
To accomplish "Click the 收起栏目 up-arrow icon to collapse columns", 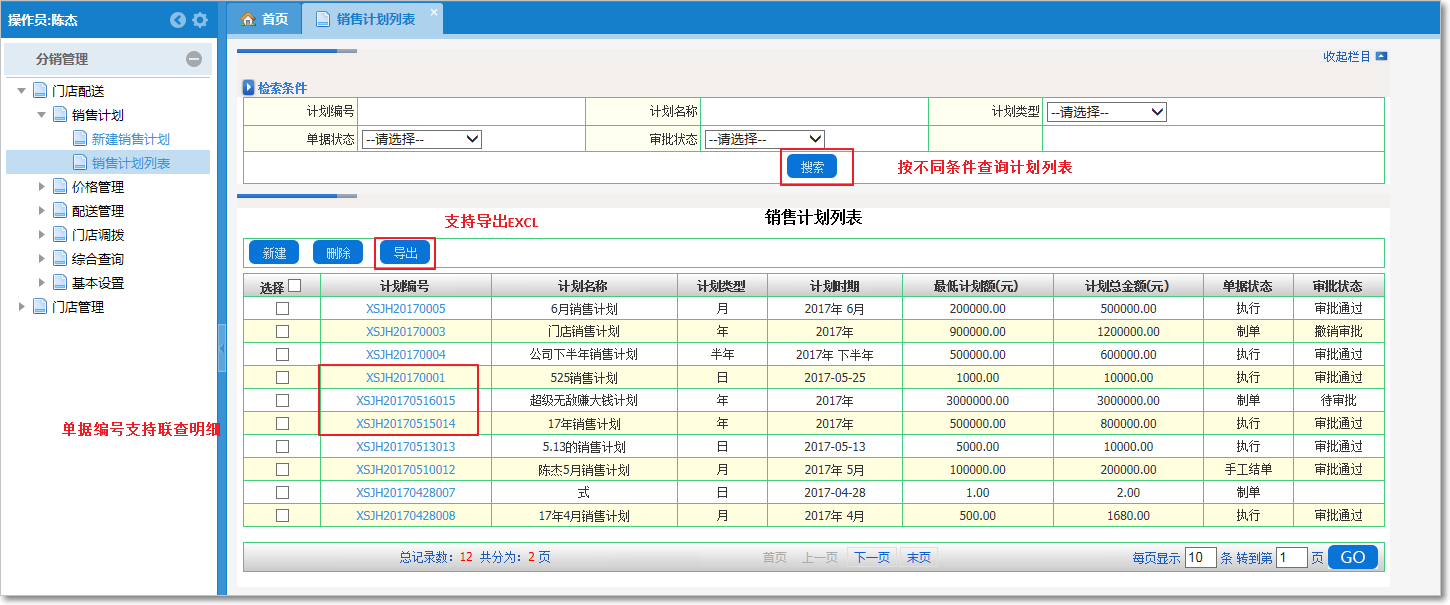I will point(1380,57).
